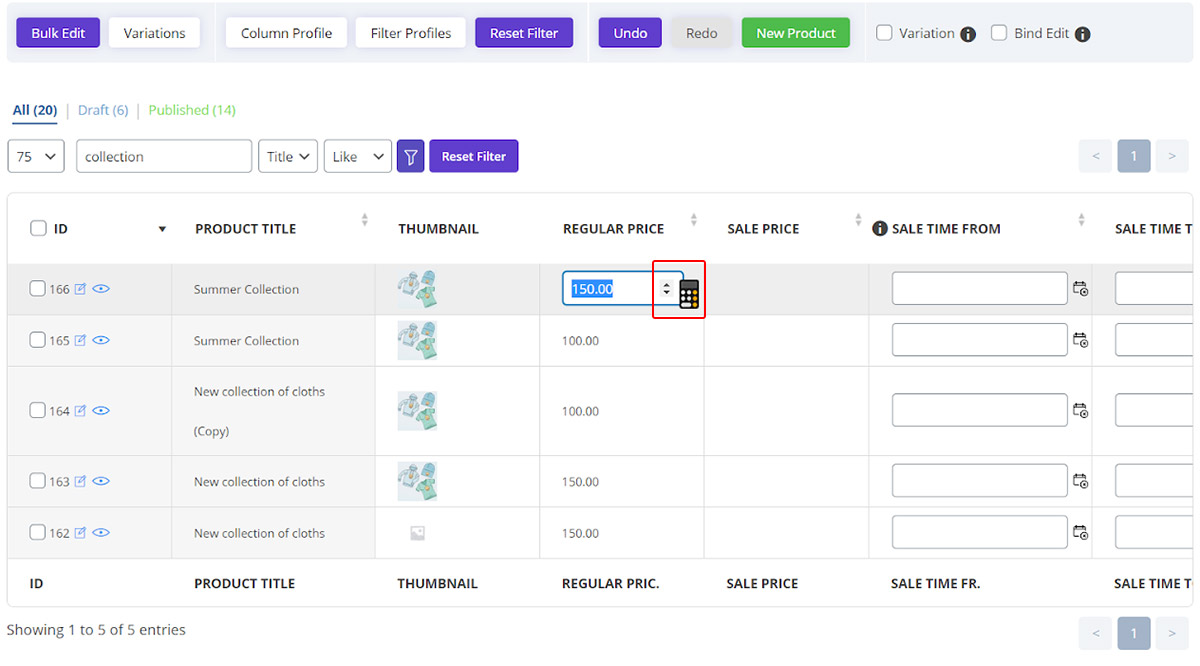Viewport: 1200px width, 666px height.
Task: Open the Like operator dropdown
Action: [358, 156]
